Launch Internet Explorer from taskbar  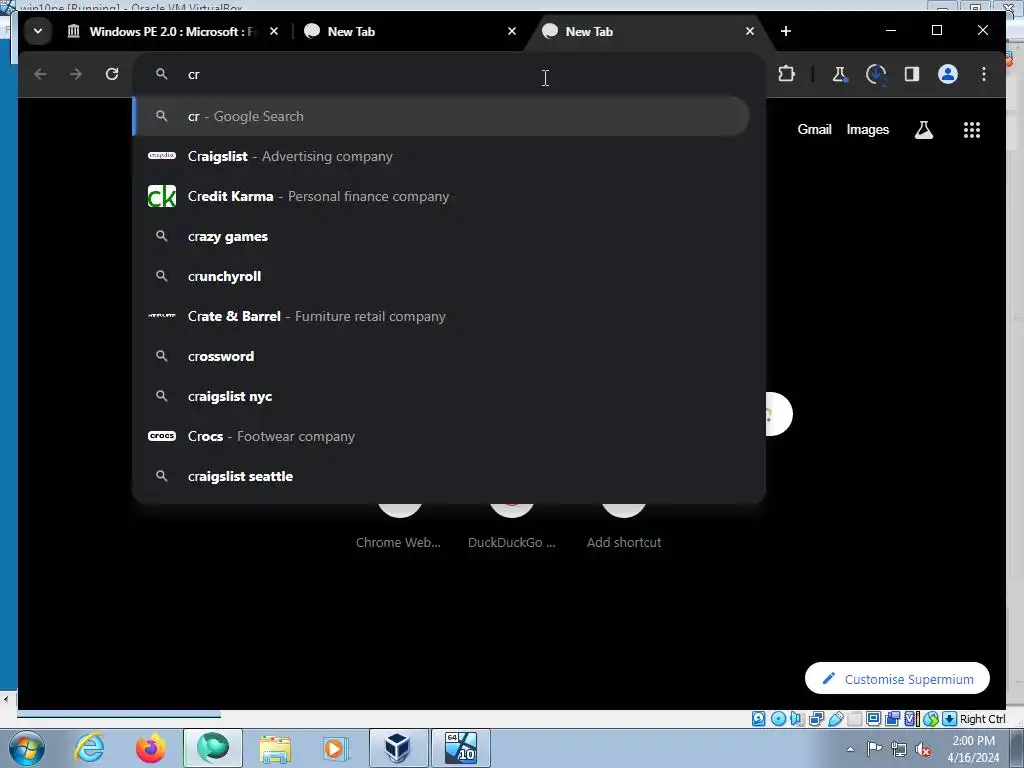89,748
